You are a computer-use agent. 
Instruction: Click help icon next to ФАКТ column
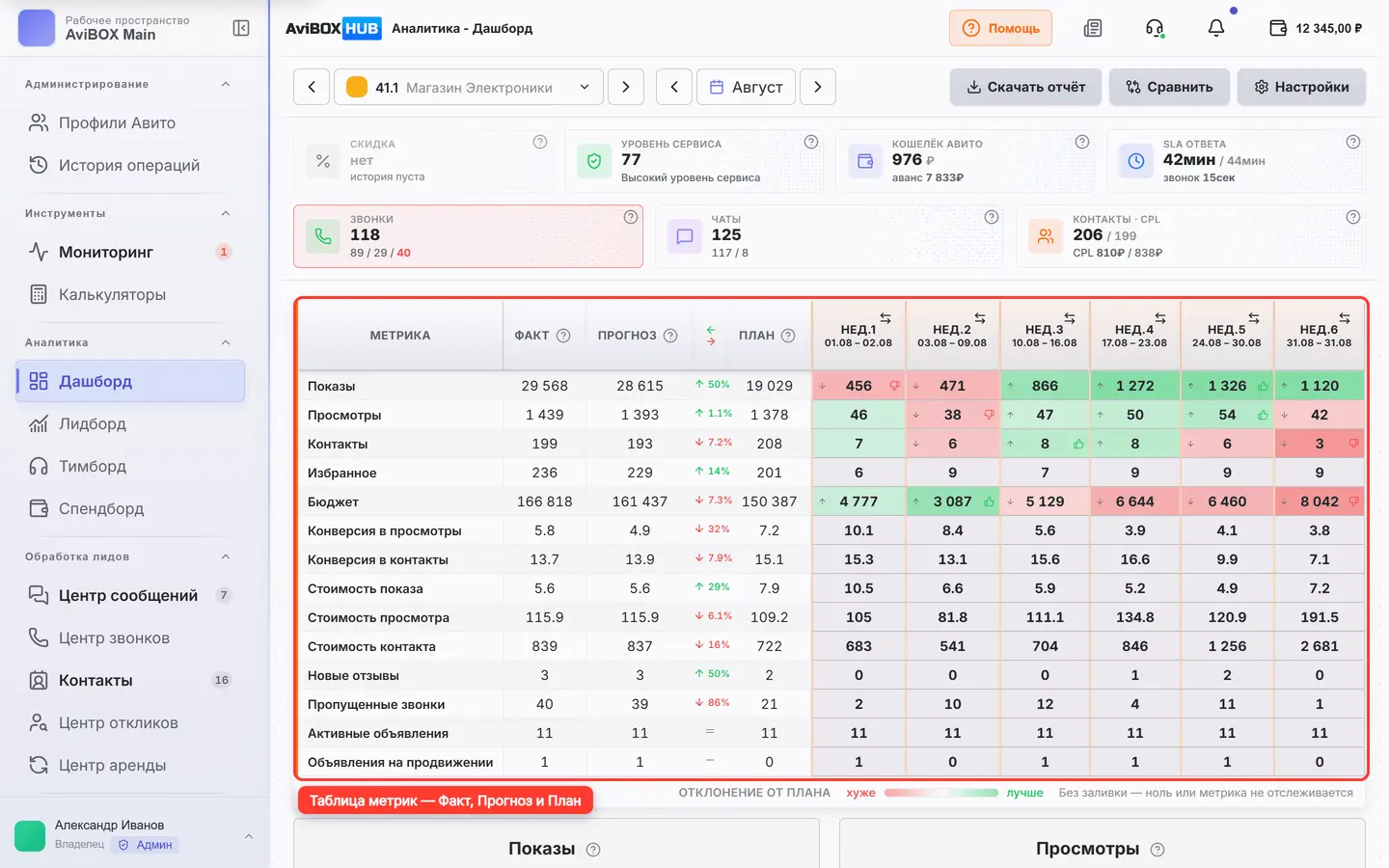[563, 336]
